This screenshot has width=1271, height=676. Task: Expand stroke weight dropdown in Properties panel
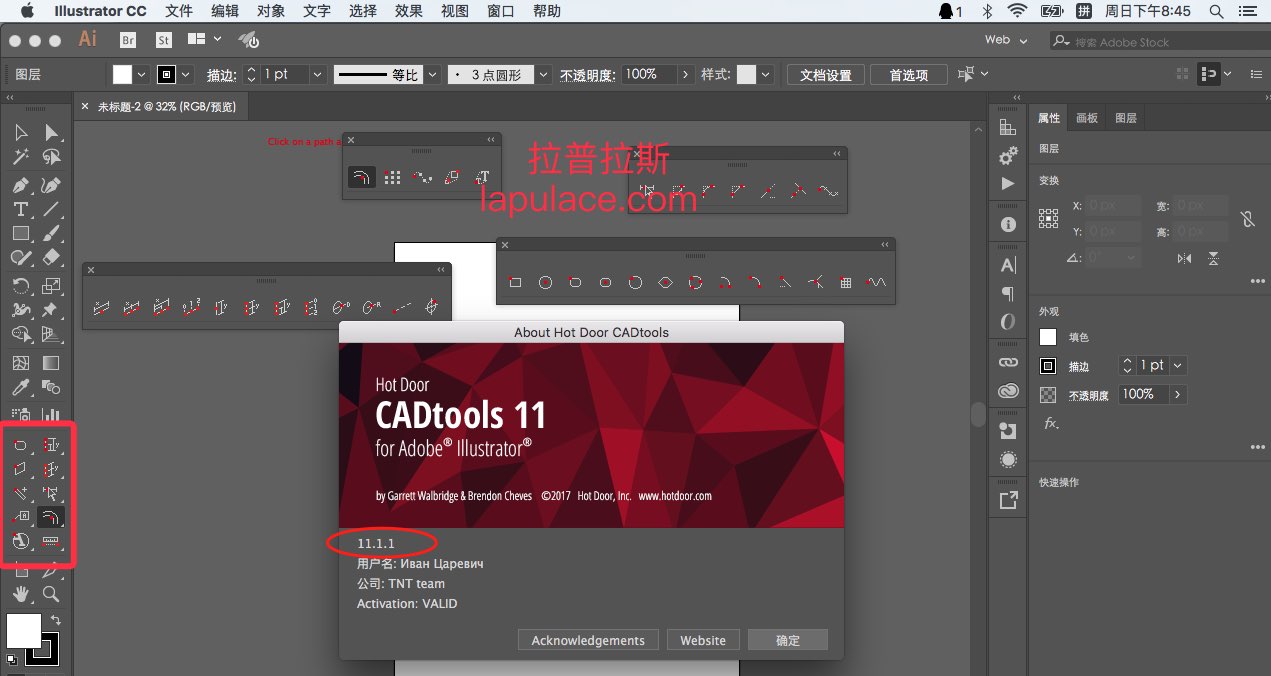(1177, 366)
